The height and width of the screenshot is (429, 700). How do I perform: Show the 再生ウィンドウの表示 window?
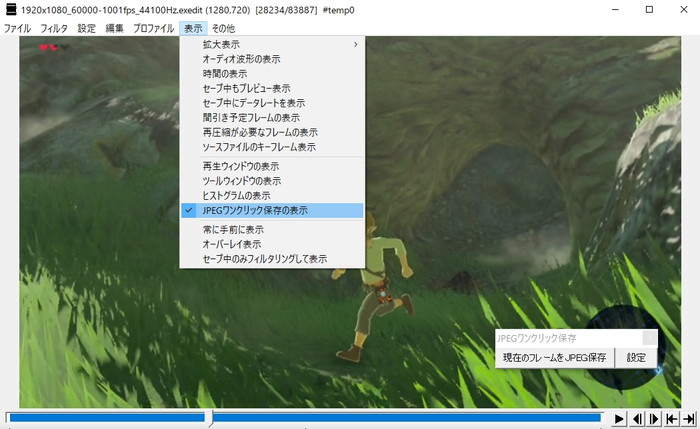(x=272, y=167)
